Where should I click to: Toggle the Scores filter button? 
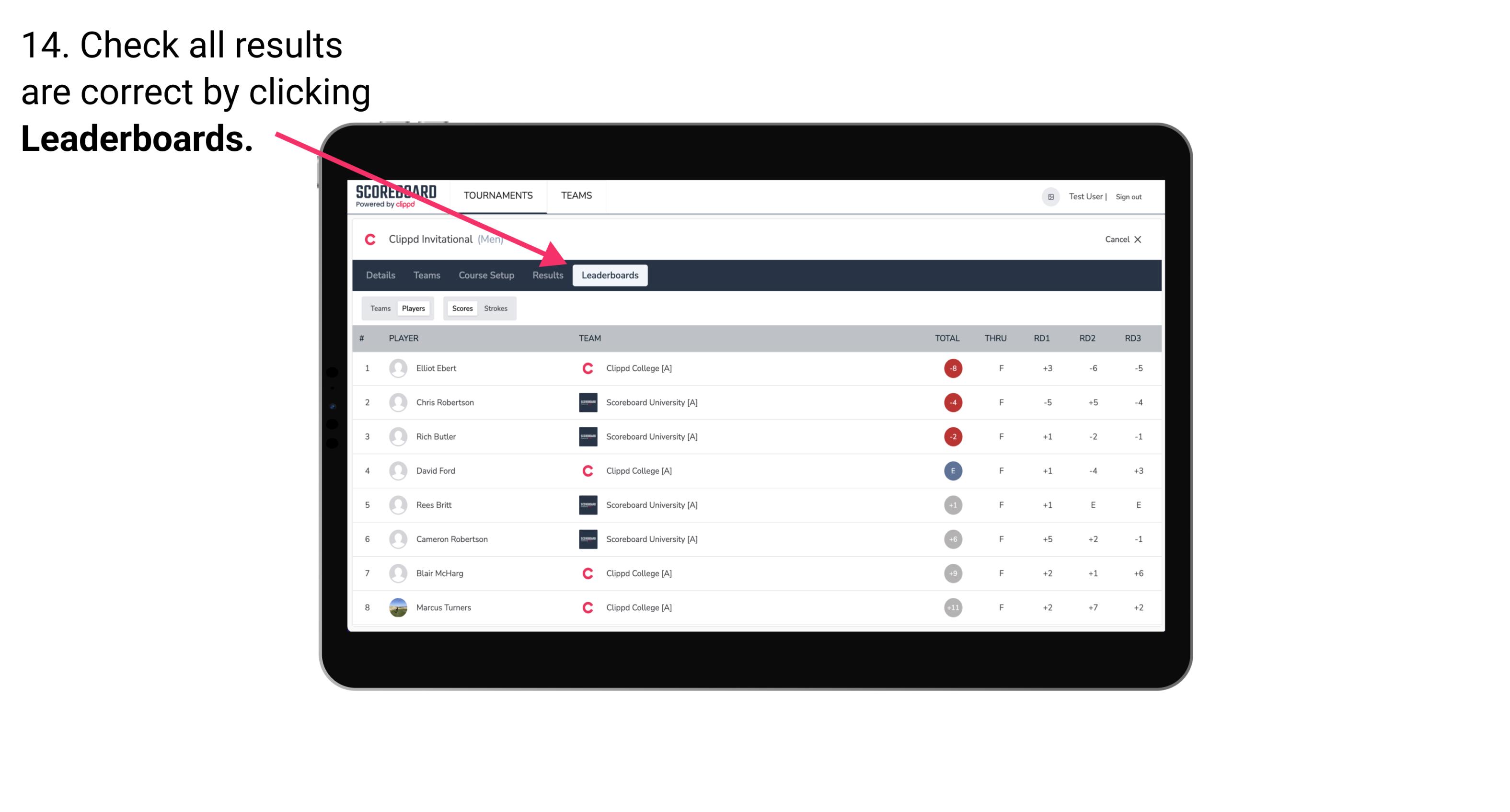tap(461, 308)
